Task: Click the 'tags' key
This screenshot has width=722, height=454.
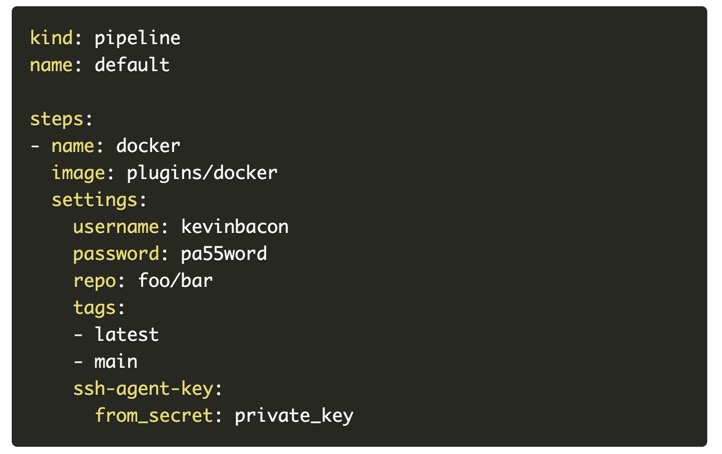Action: click(94, 308)
